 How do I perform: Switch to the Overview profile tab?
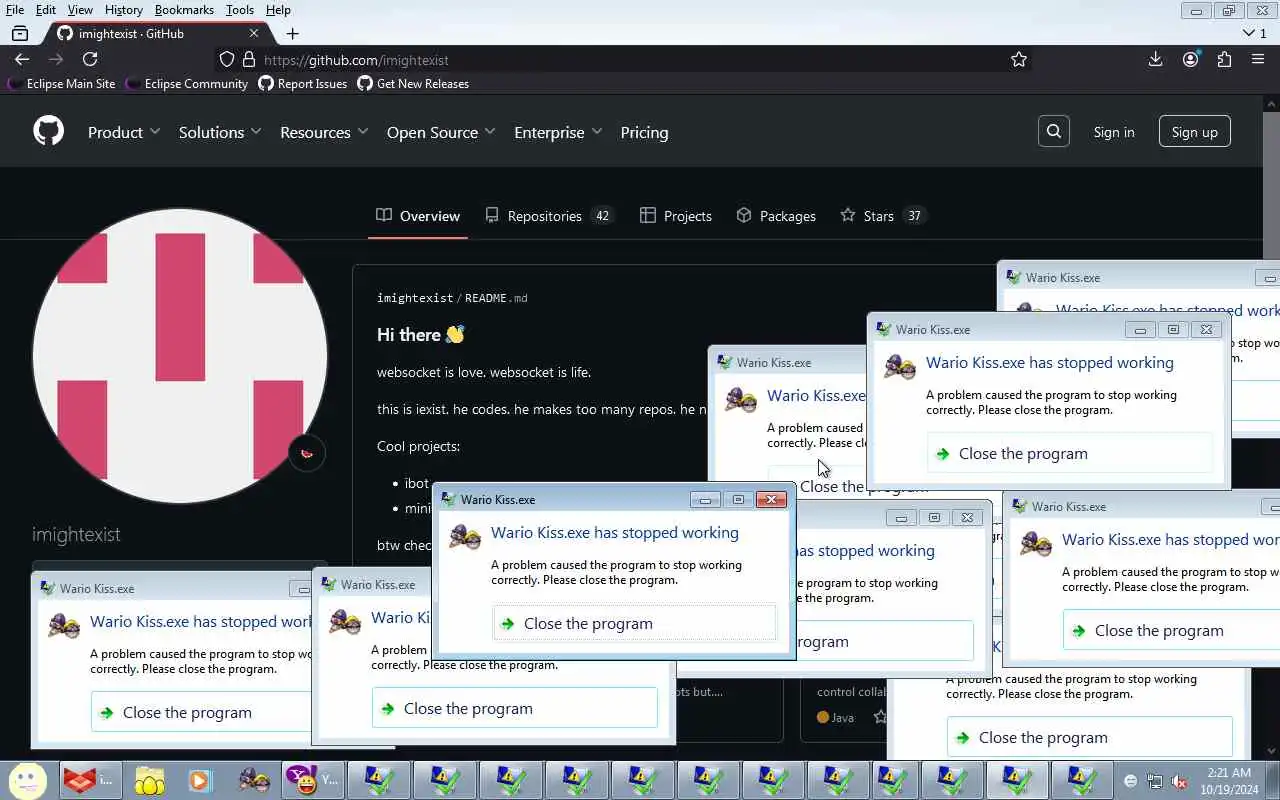[x=418, y=216]
